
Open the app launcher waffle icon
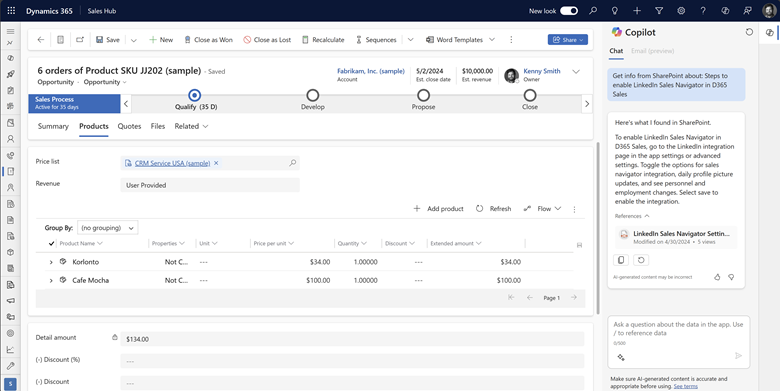(x=11, y=10)
